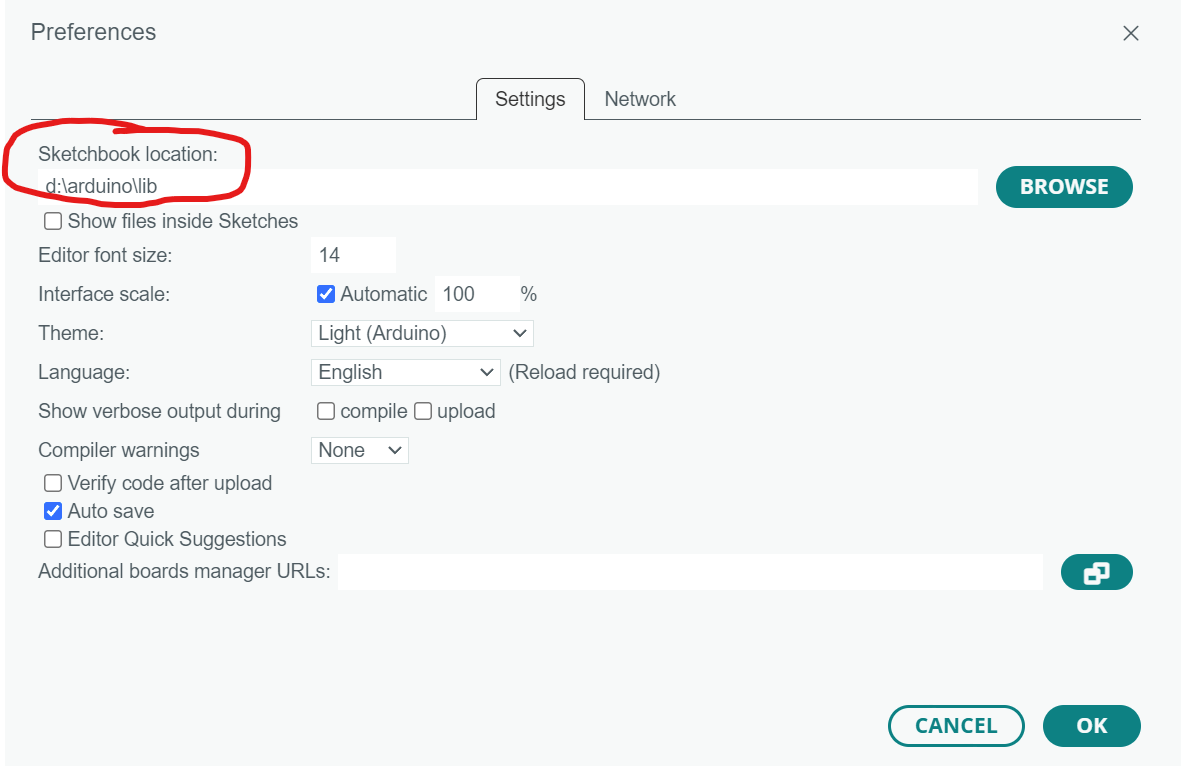This screenshot has width=1181, height=766.
Task: Tick Verify code after upload
Action: [x=53, y=483]
